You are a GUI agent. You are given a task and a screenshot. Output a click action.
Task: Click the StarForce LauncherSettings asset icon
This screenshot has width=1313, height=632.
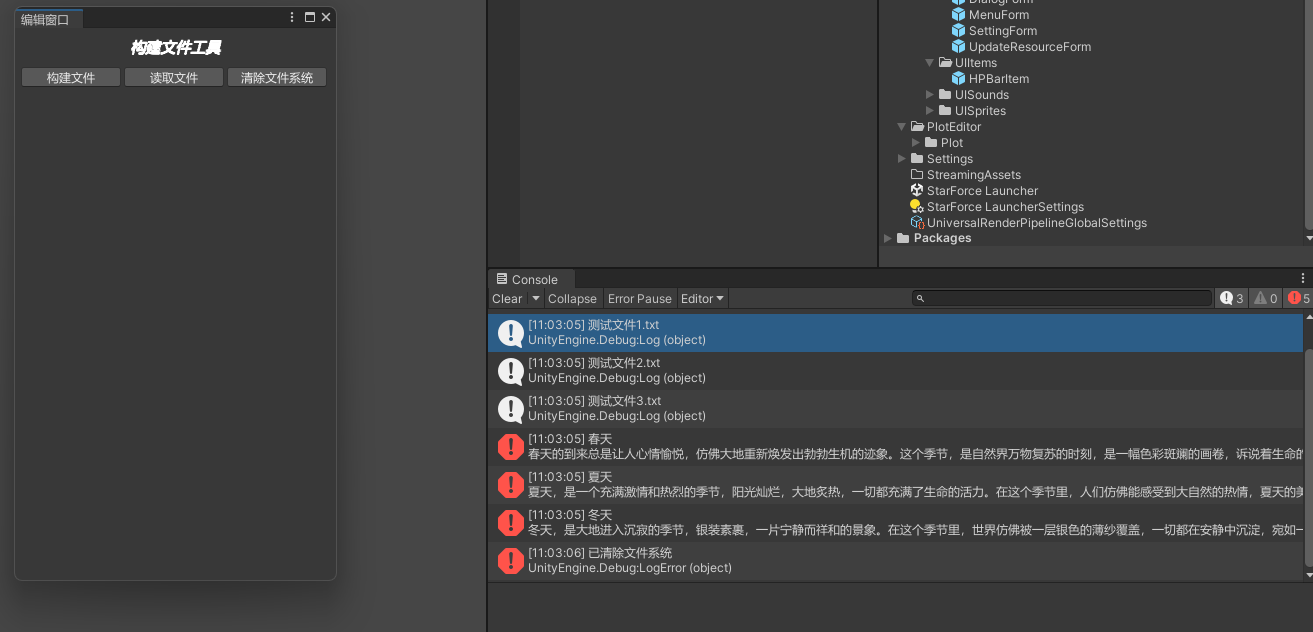916,206
